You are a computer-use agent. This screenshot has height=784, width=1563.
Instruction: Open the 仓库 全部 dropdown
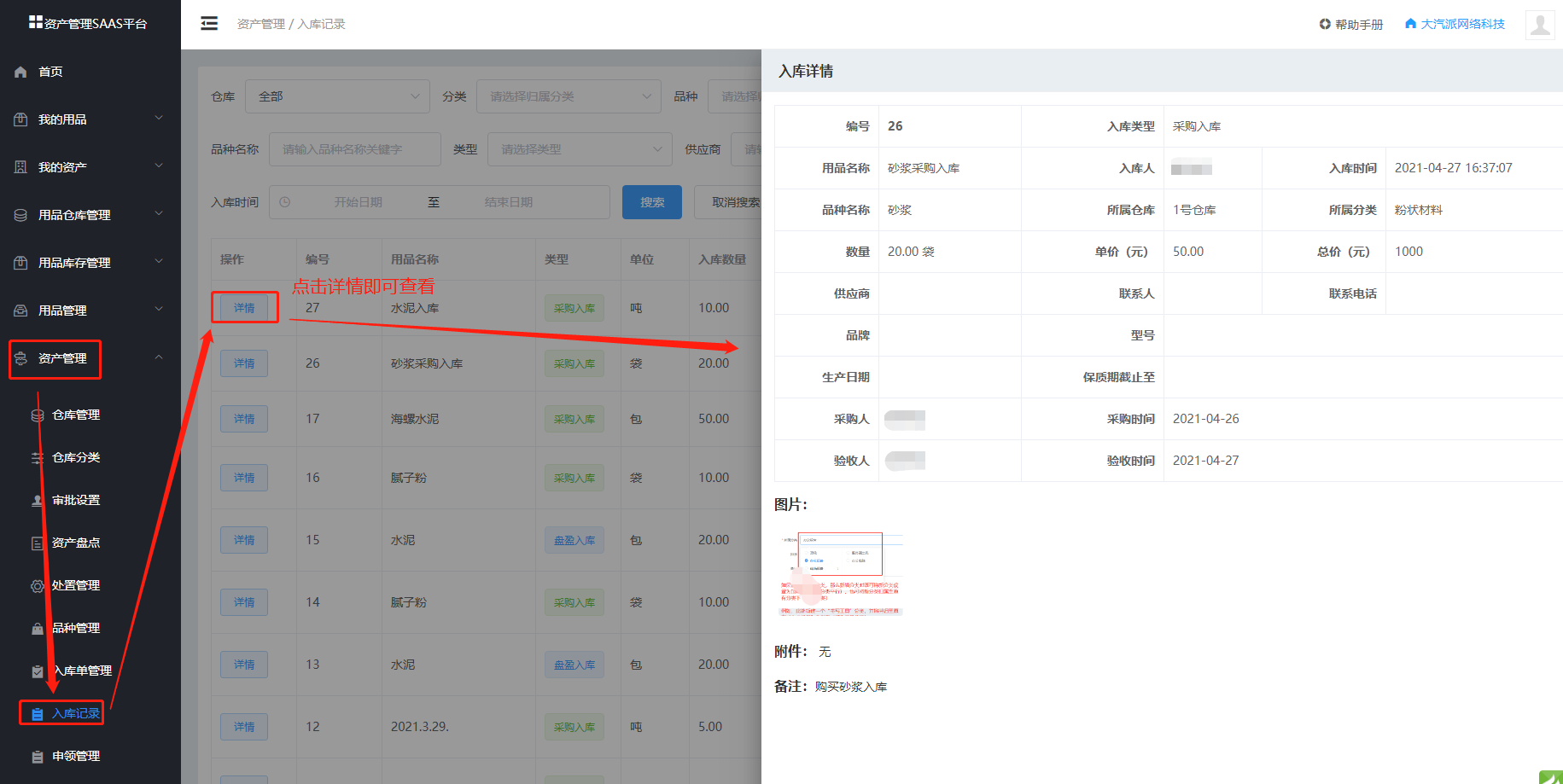(x=337, y=96)
